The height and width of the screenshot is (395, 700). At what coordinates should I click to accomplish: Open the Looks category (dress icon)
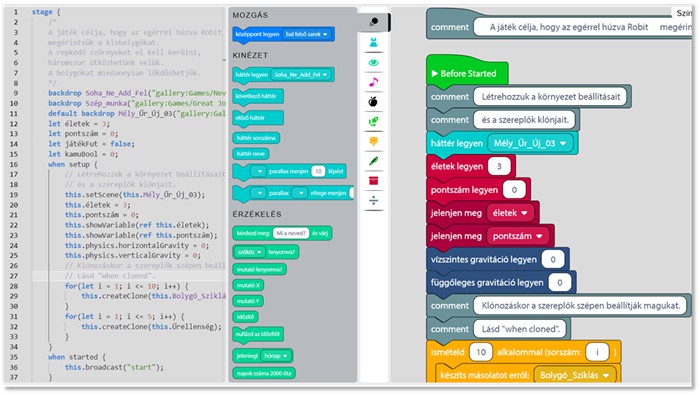[374, 42]
